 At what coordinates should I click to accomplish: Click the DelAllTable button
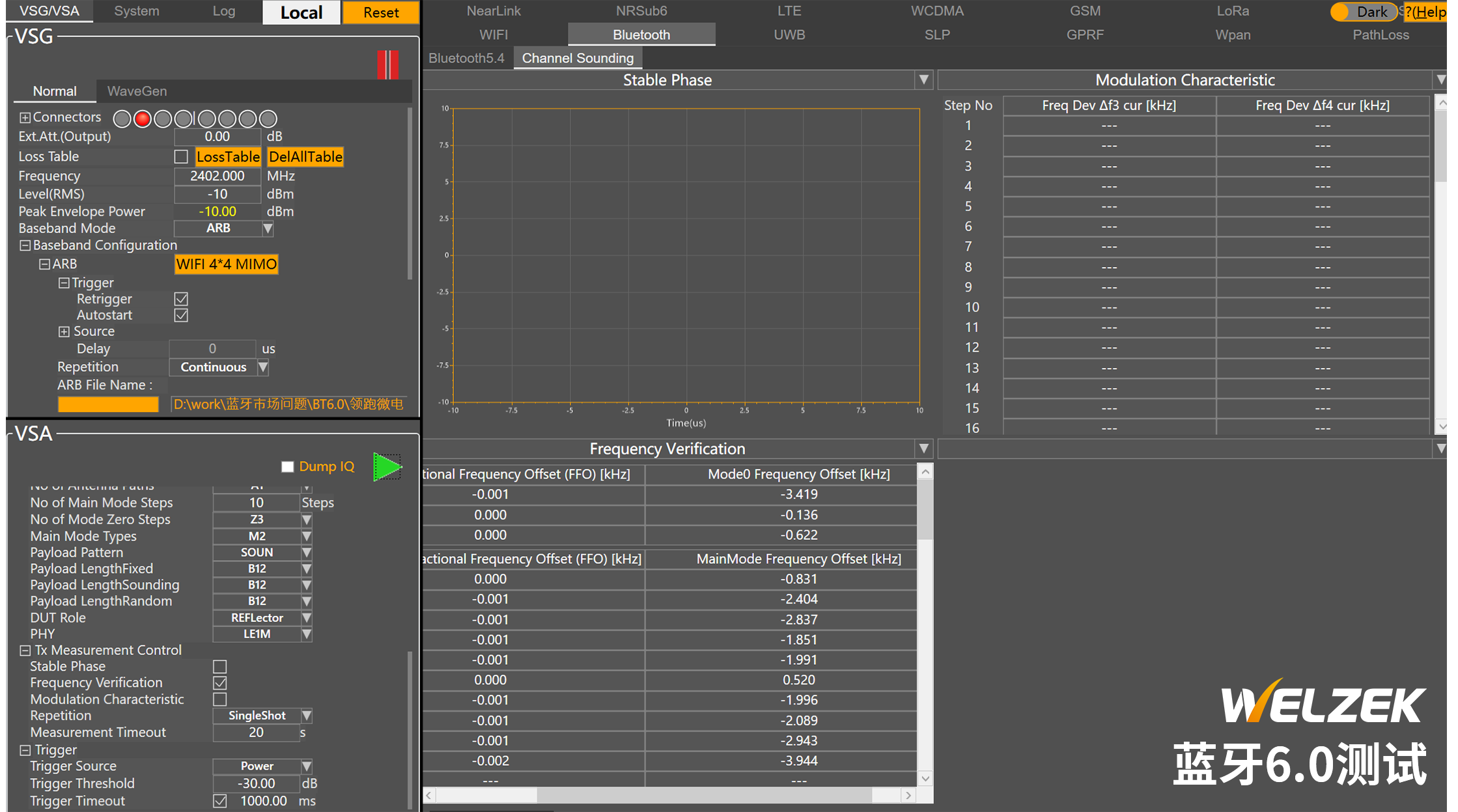tap(305, 157)
